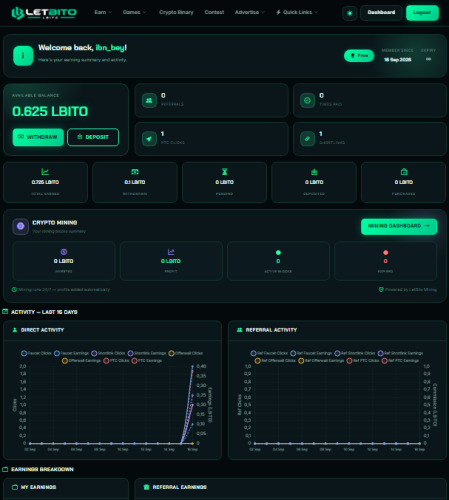Click the Referrals people icon
This screenshot has height=500, width=449.
[149, 100]
